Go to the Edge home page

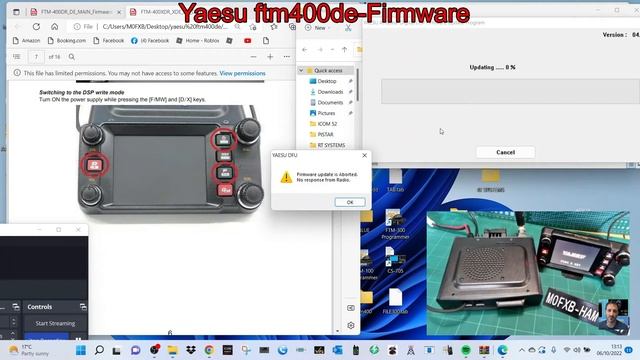pos(55,27)
